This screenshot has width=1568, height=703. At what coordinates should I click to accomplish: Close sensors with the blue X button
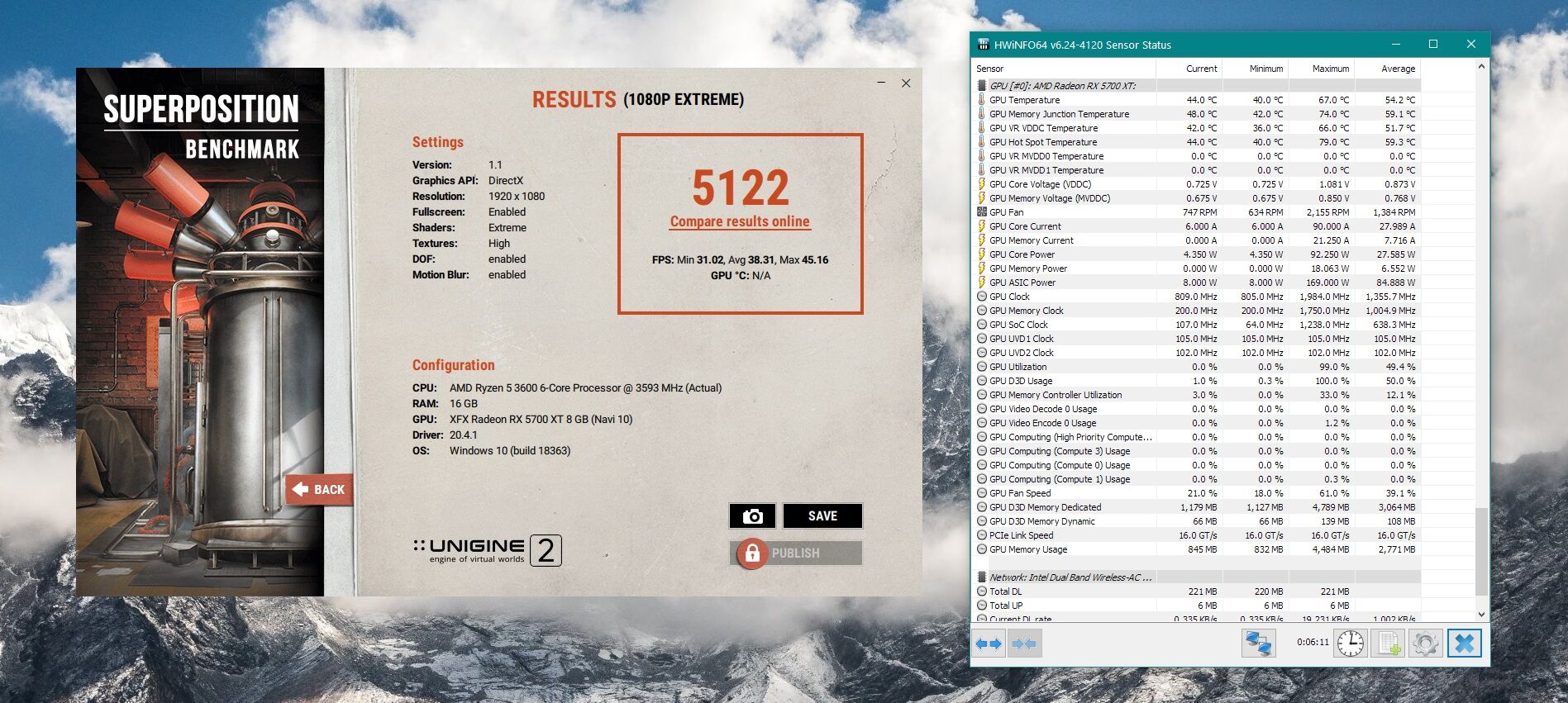[1464, 644]
